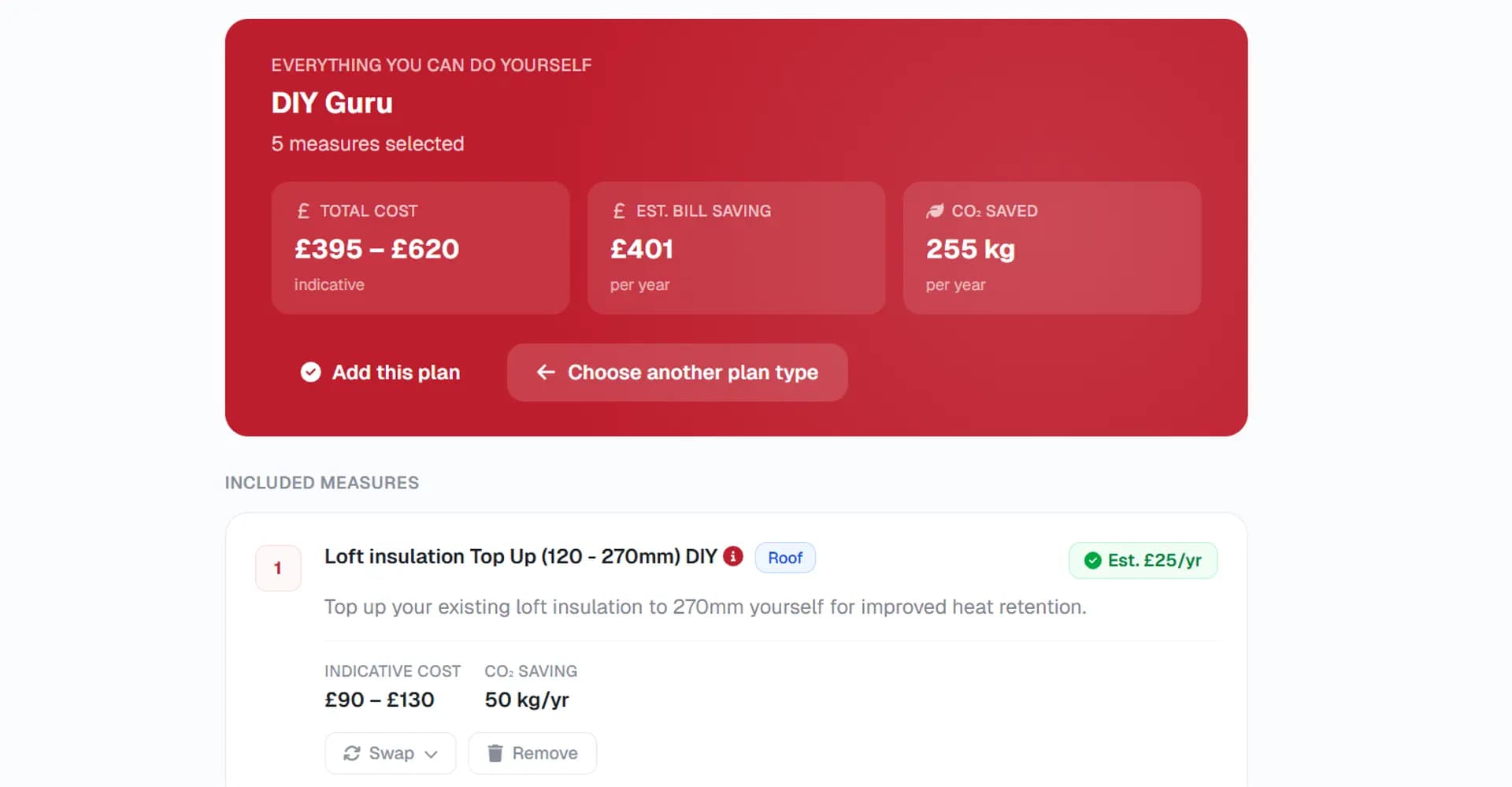Image resolution: width=1512 pixels, height=787 pixels.
Task: Click the CO₂ Saved 255 kg card
Action: click(x=1051, y=248)
